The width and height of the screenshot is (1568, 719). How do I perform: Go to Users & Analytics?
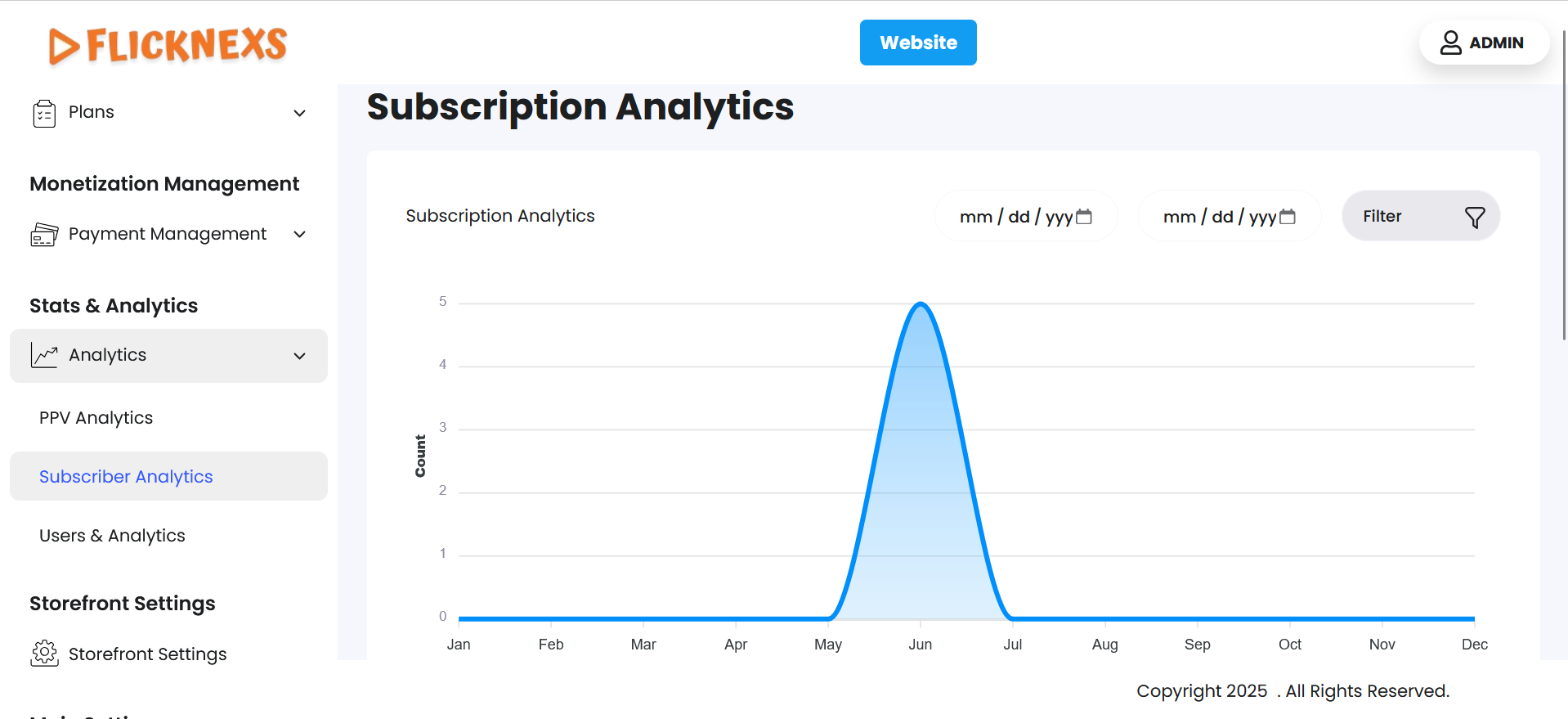pyautogui.click(x=112, y=536)
